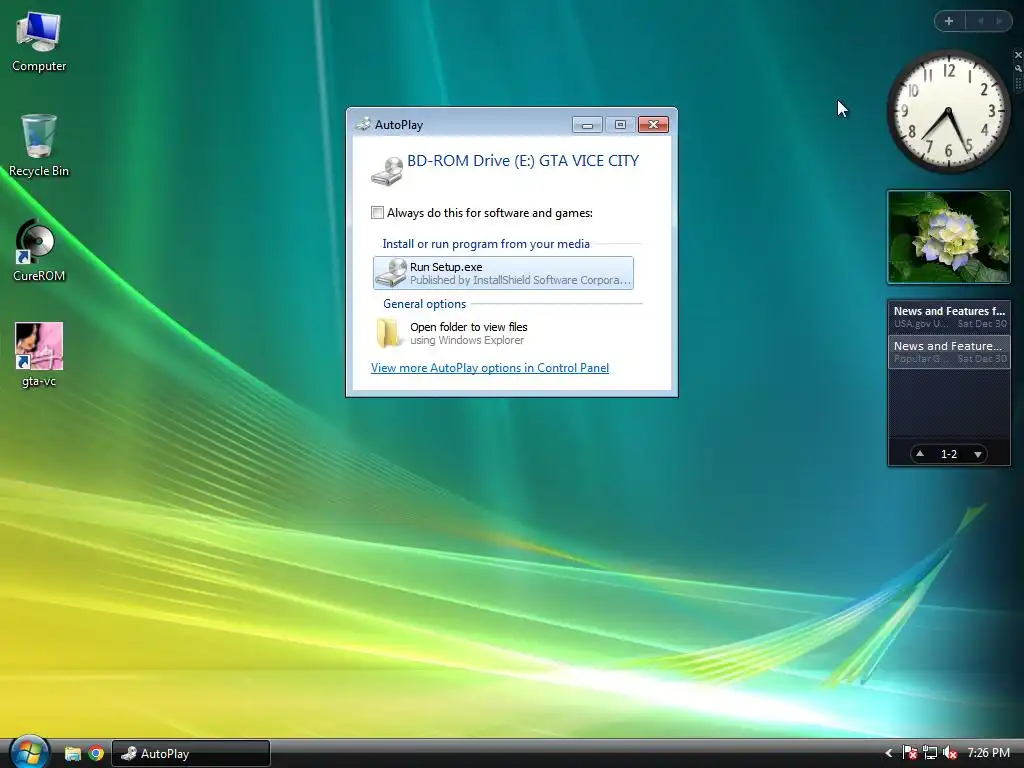1024x768 pixels.
Task: Select the Recycle Bin desktop icon
Action: click(x=39, y=145)
